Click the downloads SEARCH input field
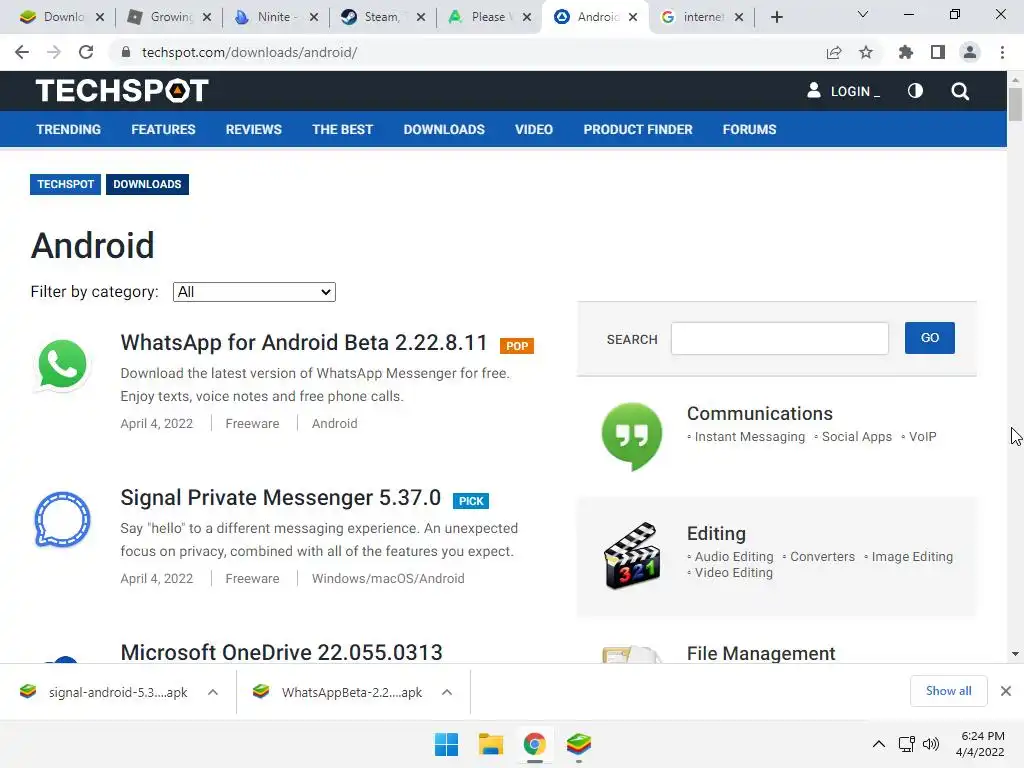The width and height of the screenshot is (1024, 768). [x=780, y=338]
